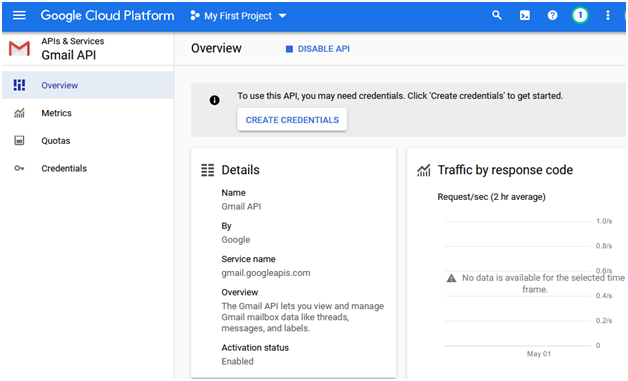Screen dimensions: 628x381
Task: Click the Google Cloud Platform logo text
Action: [x=107, y=16]
